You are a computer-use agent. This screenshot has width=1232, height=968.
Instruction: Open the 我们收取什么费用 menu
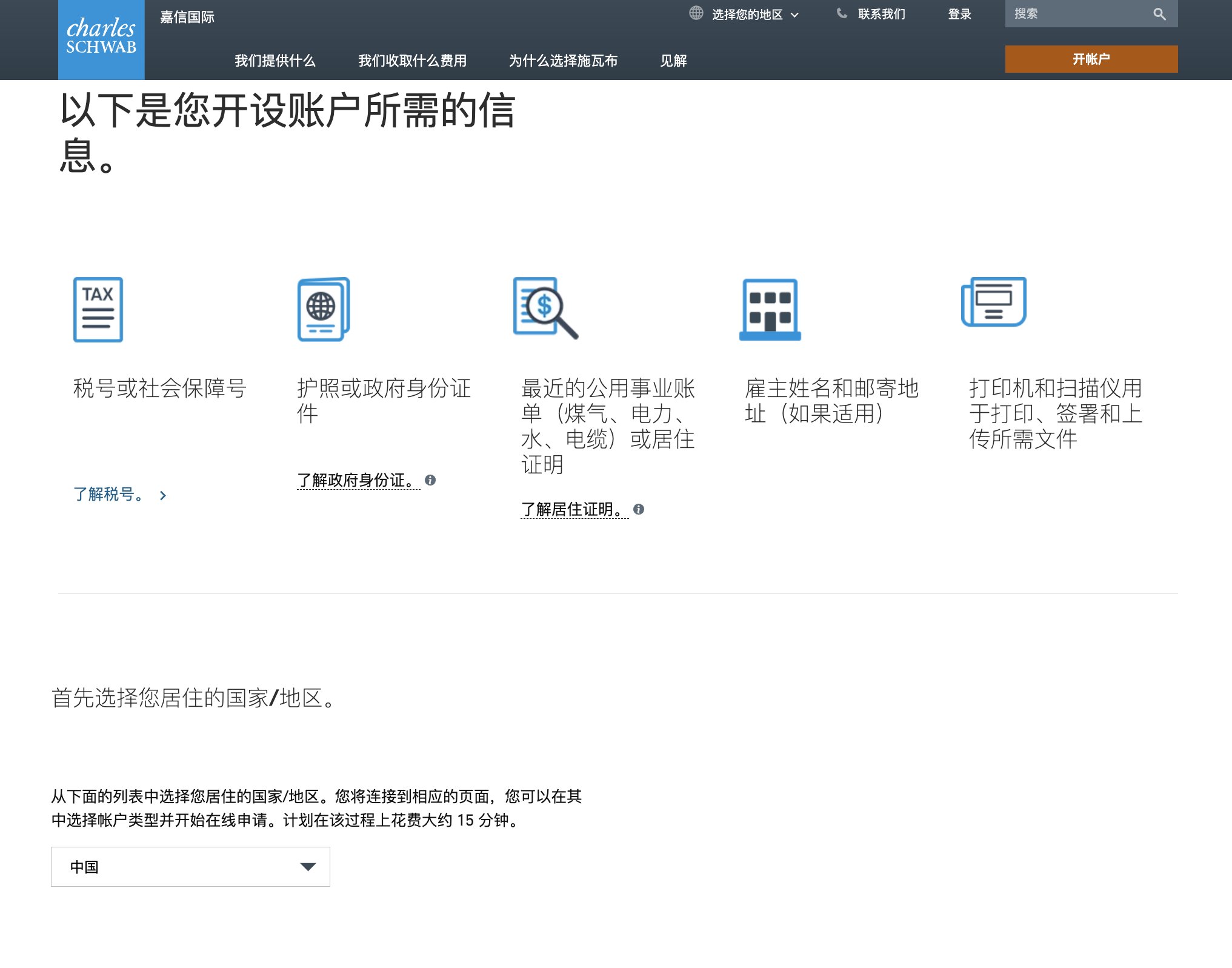coord(412,61)
